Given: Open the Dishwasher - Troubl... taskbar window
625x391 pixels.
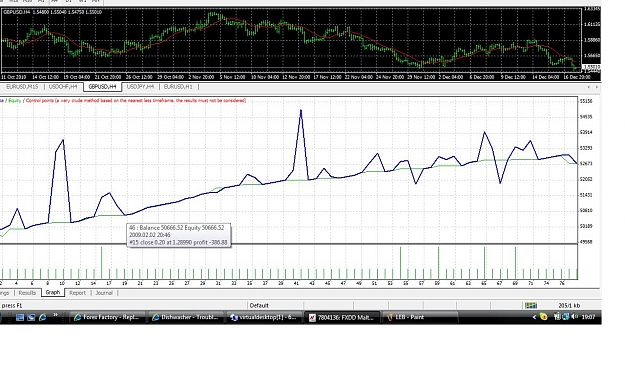Looking at the screenshot, I should [185, 317].
